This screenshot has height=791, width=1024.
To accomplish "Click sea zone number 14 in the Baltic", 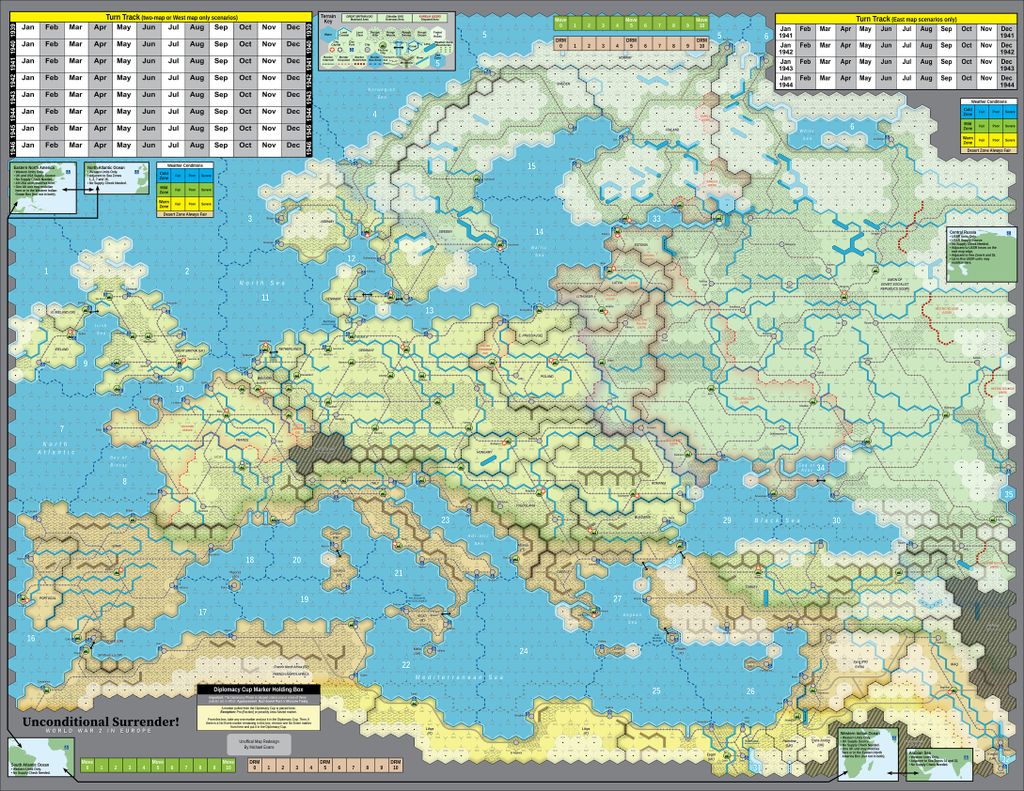I will click(x=539, y=232).
